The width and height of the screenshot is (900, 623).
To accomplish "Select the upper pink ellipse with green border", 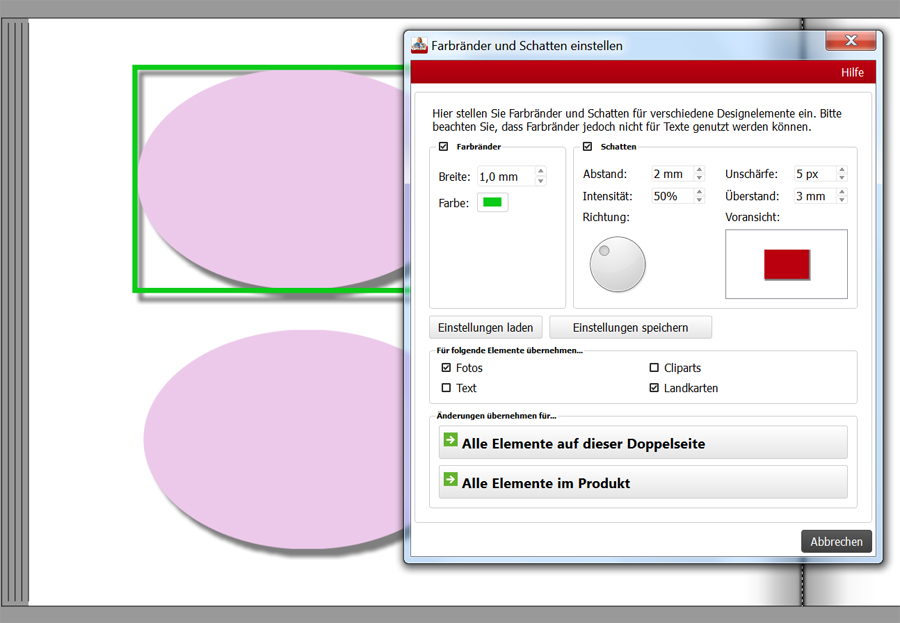I will click(273, 179).
